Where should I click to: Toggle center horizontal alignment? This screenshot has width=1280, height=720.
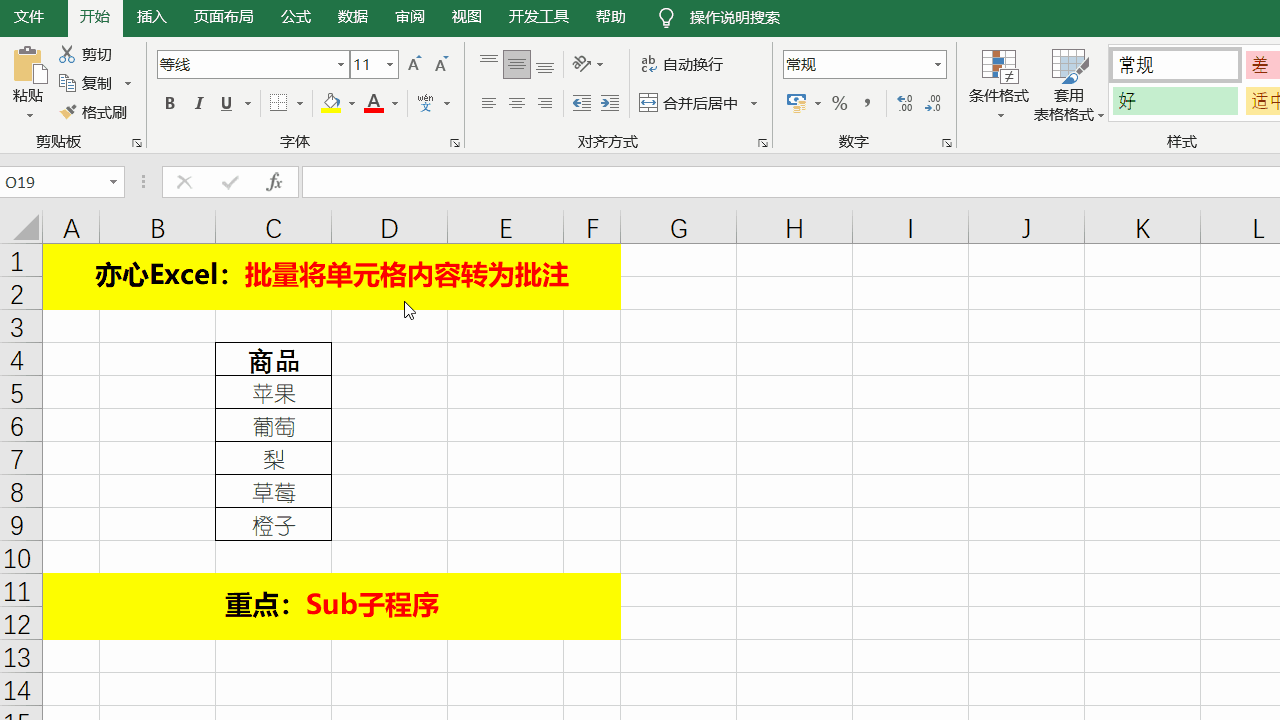517,103
